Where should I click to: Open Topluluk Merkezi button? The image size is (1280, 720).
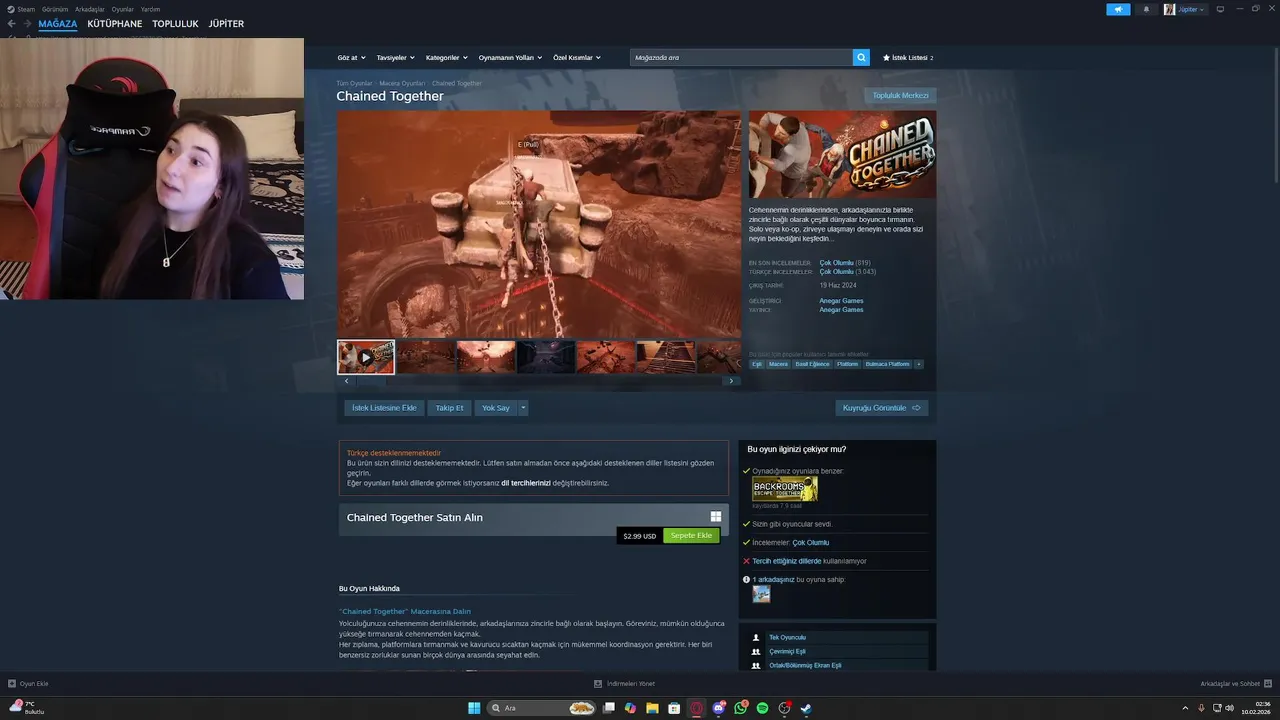pyautogui.click(x=900, y=96)
